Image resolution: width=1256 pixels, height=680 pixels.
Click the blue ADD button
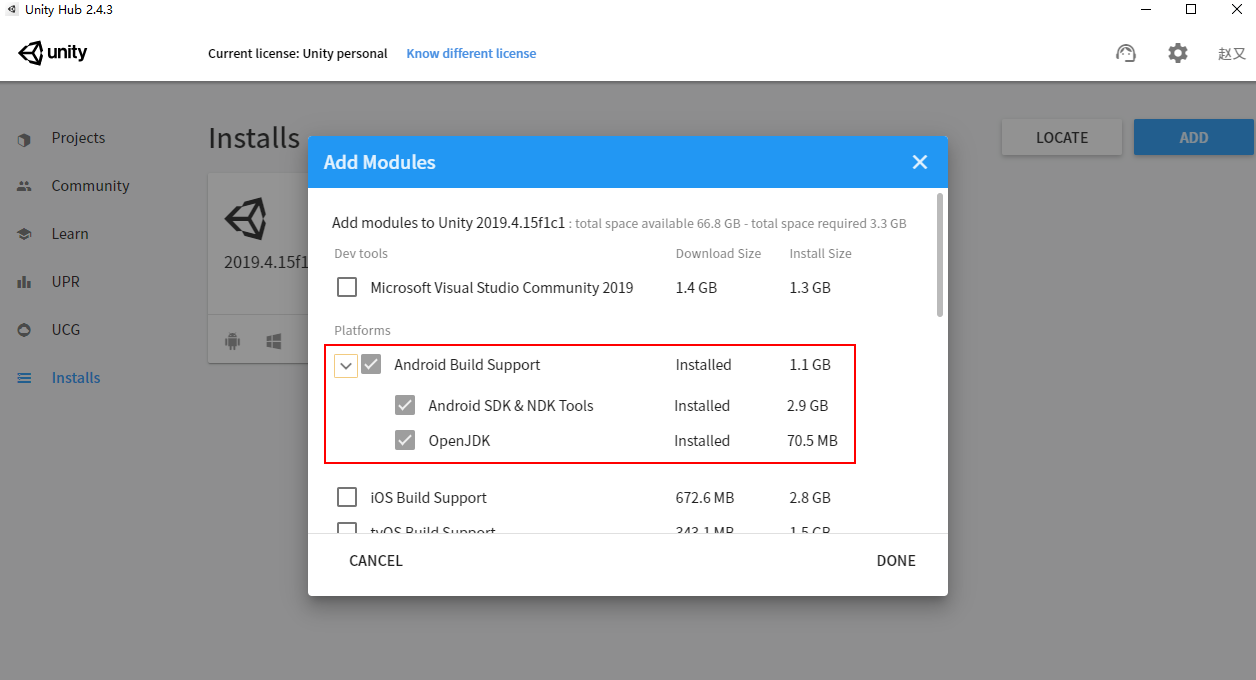[1194, 138]
